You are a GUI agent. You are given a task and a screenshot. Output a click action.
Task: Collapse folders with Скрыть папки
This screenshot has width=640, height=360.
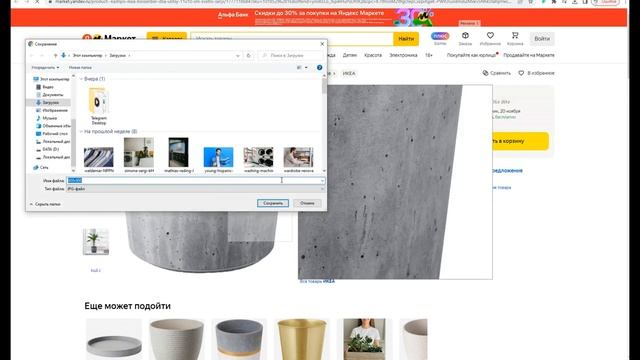[45, 204]
